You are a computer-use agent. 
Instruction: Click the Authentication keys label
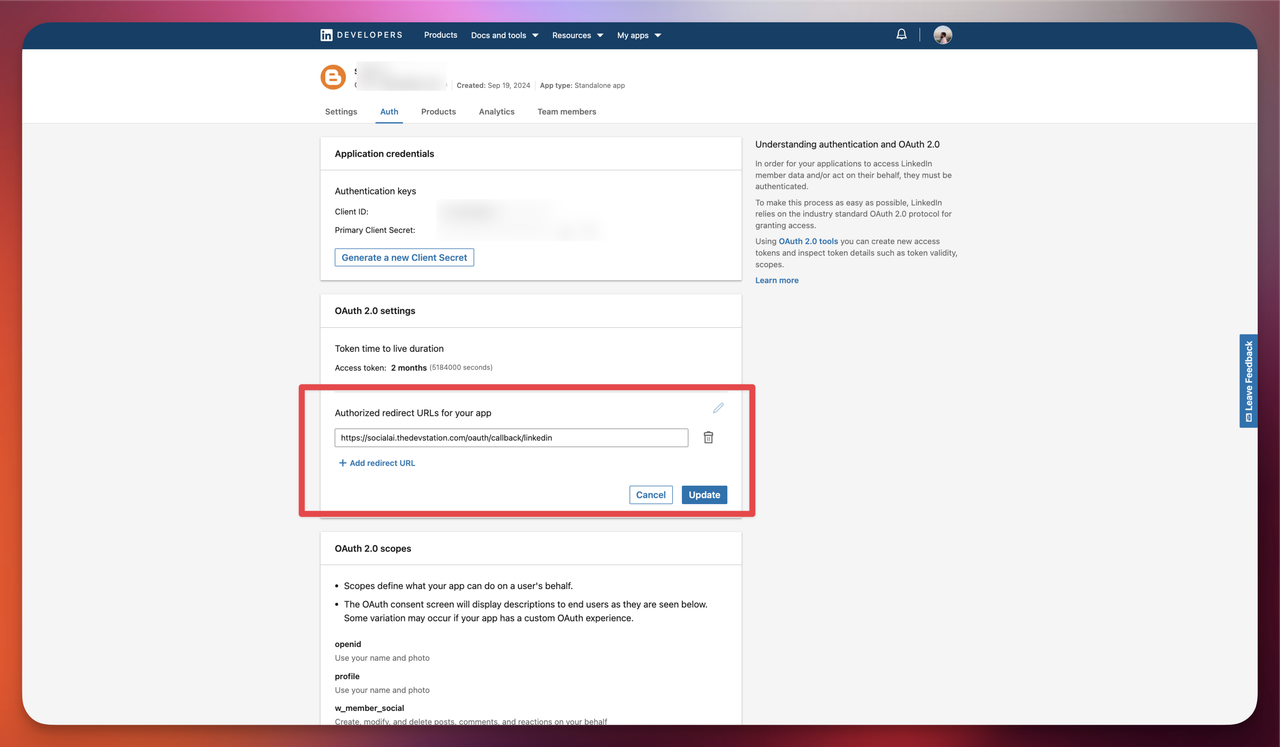(375, 191)
